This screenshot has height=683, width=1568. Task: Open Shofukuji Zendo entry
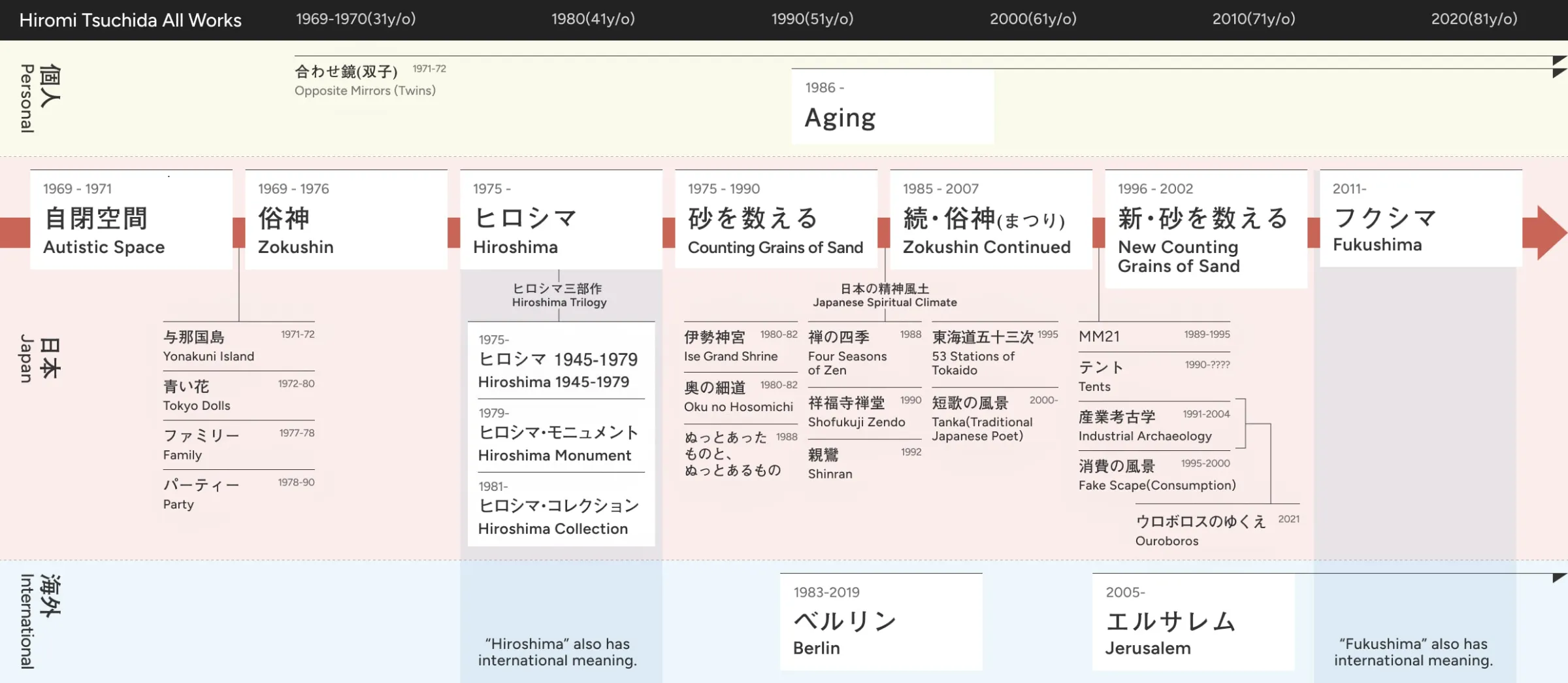(864, 412)
